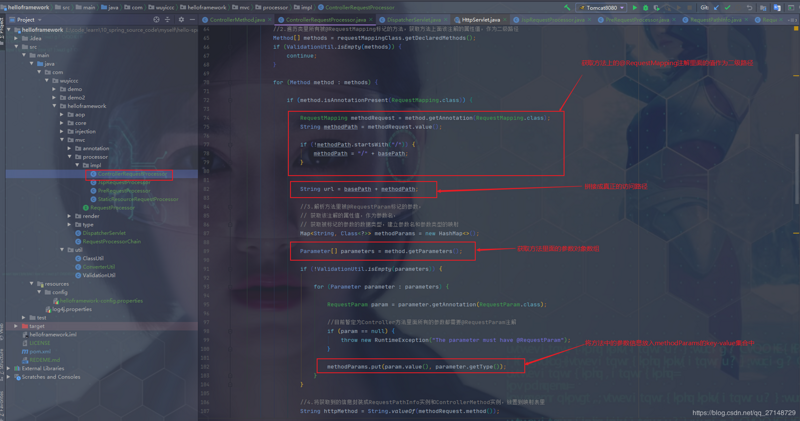Click the Git commit checkmark icon
800x421 pixels.
tap(727, 8)
